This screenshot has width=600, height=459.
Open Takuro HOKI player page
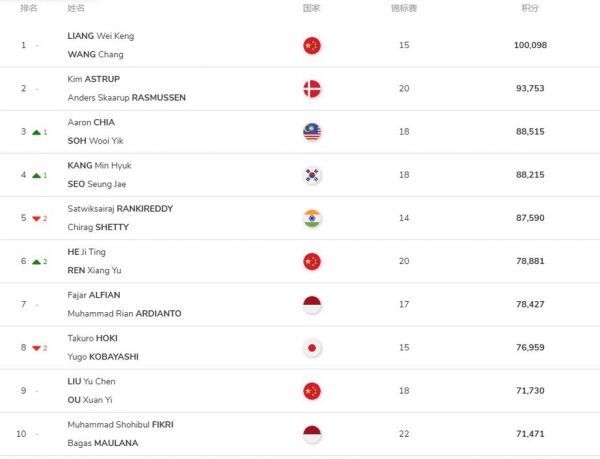coord(93,339)
